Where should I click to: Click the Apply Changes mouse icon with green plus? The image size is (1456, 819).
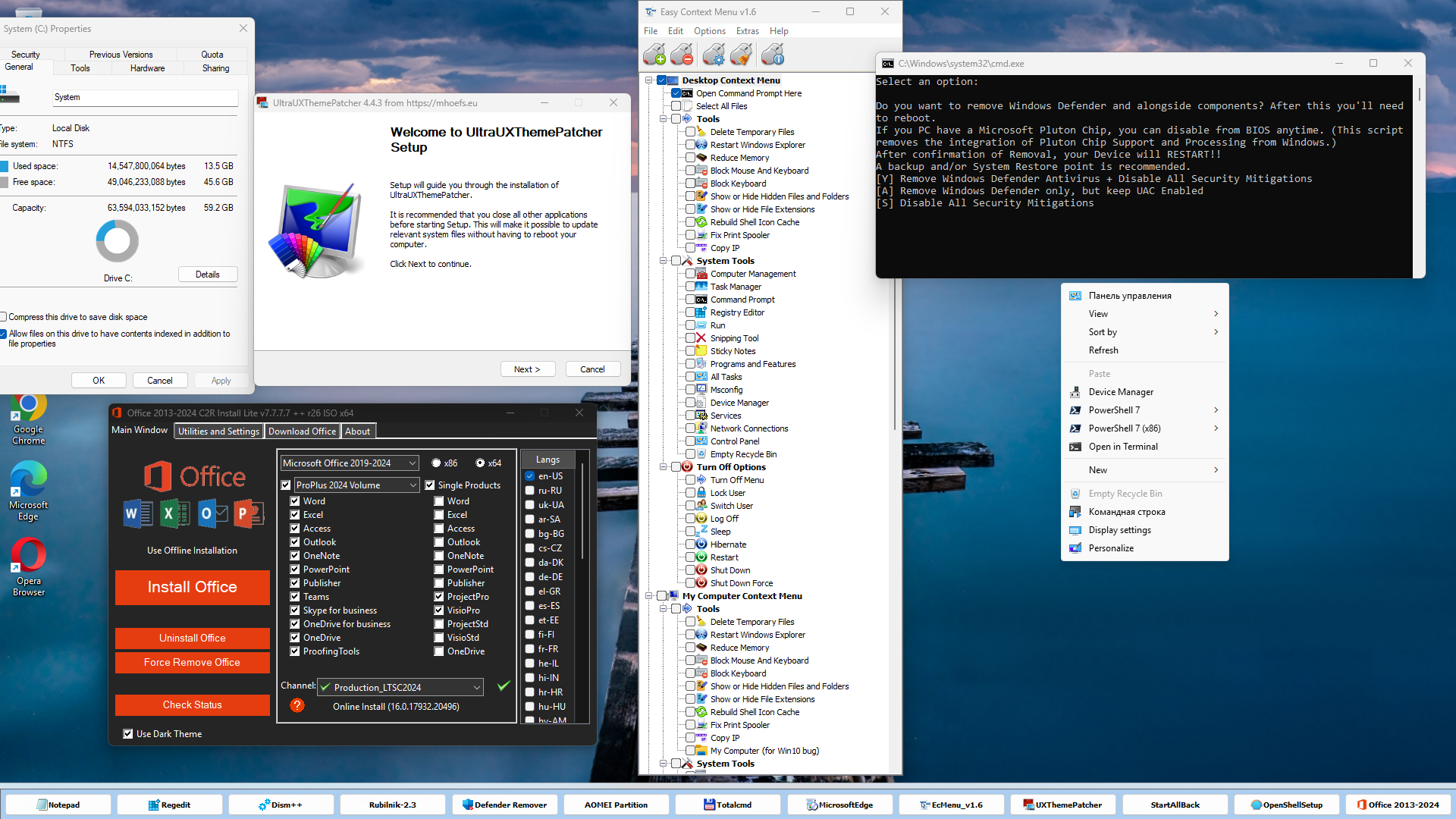[654, 55]
